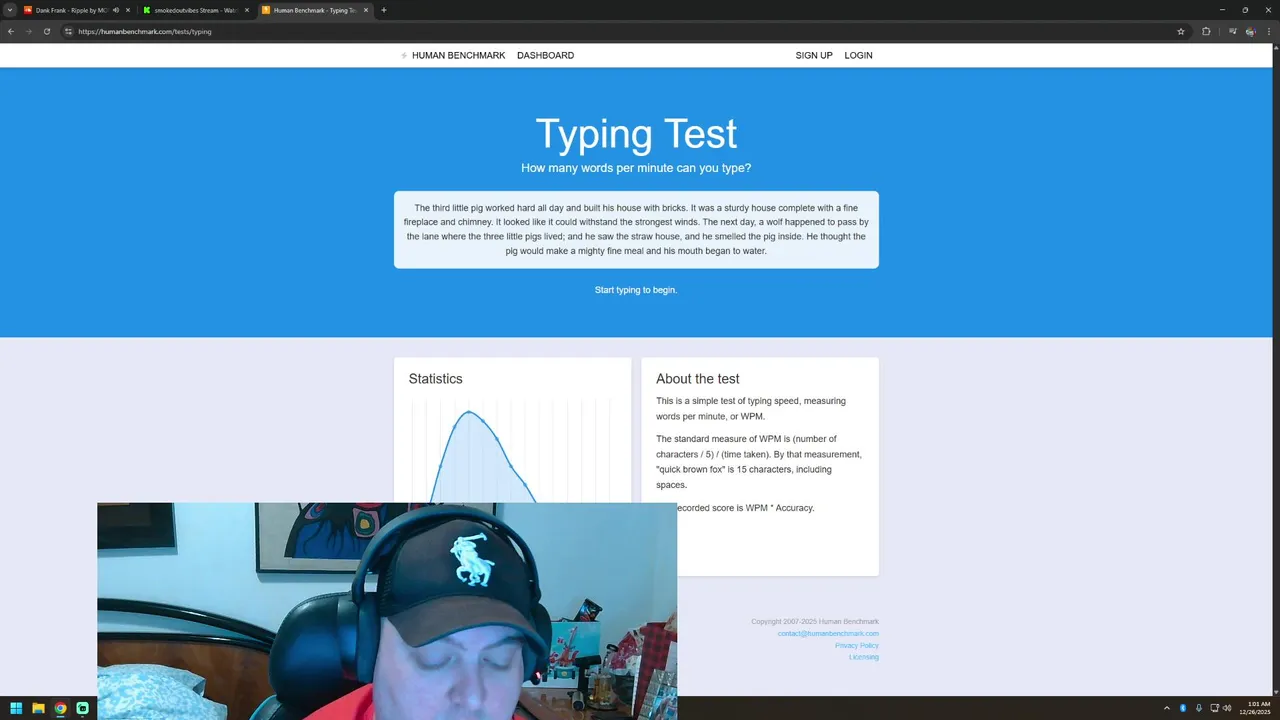View site information icon in address bar
This screenshot has width=1280, height=720.
(68, 31)
